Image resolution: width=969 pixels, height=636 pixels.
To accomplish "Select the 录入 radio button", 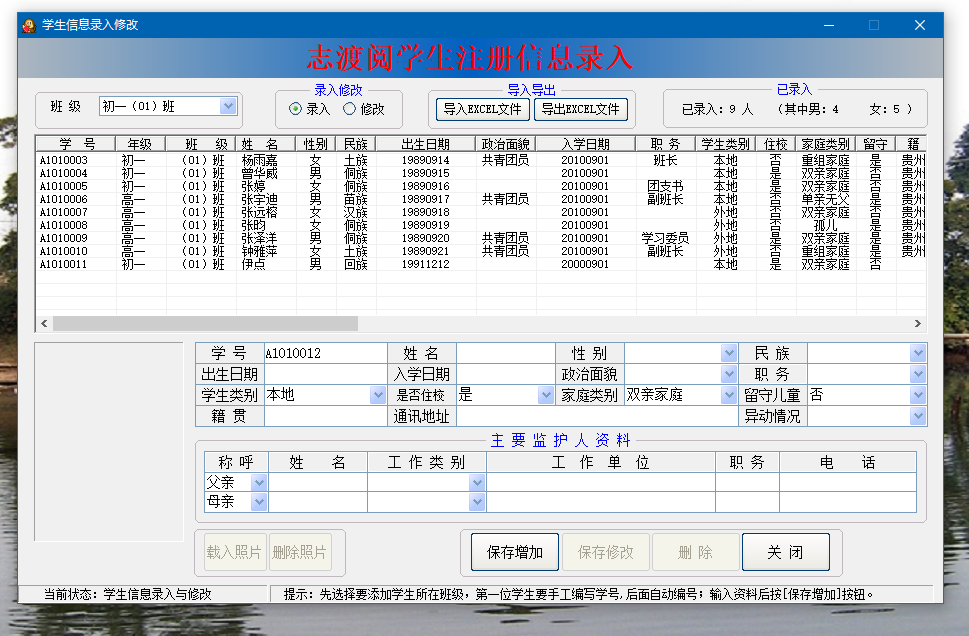I will tap(295, 109).
